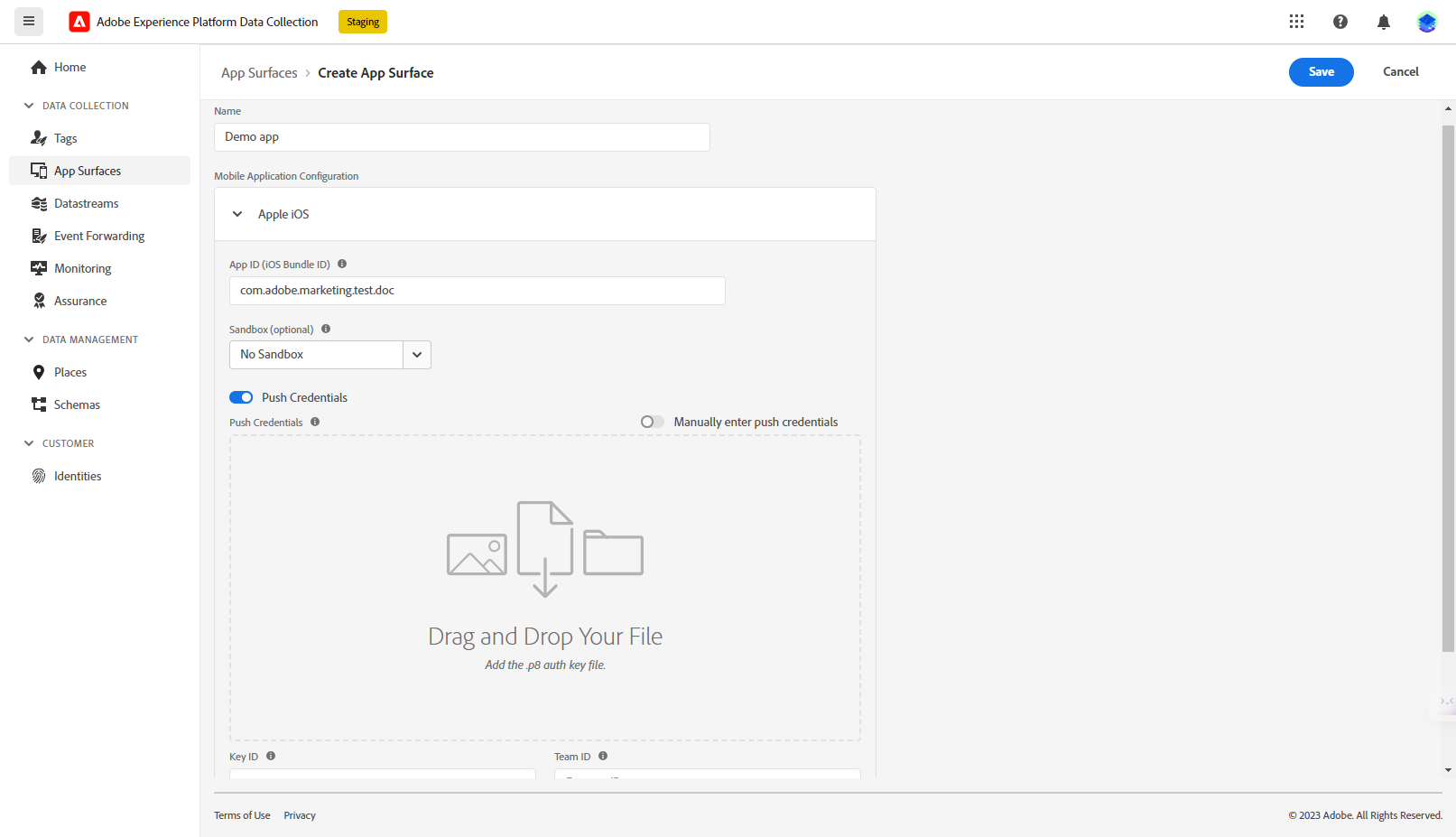Collapse the Apple iOS section

pos(237,214)
